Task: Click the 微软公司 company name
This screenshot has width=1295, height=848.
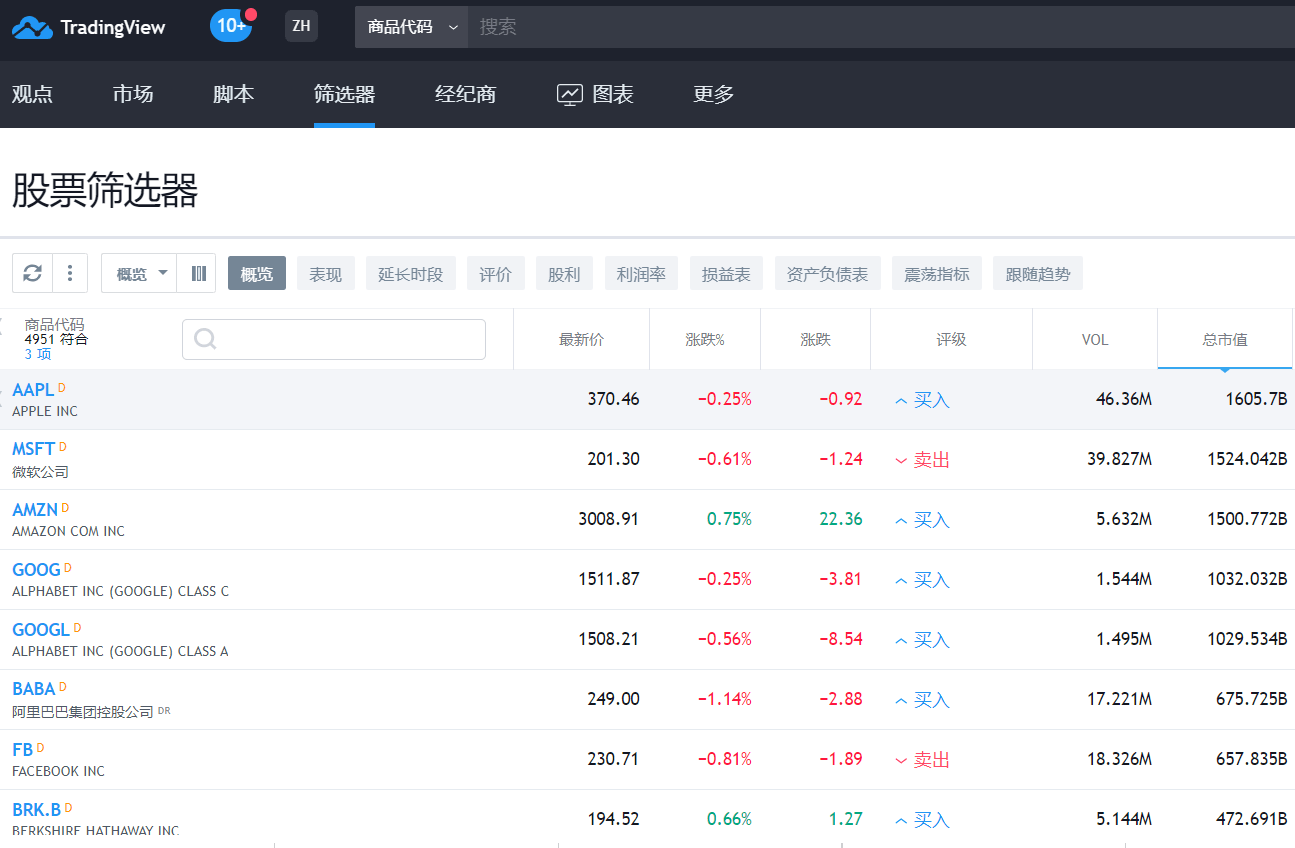Action: click(40, 472)
